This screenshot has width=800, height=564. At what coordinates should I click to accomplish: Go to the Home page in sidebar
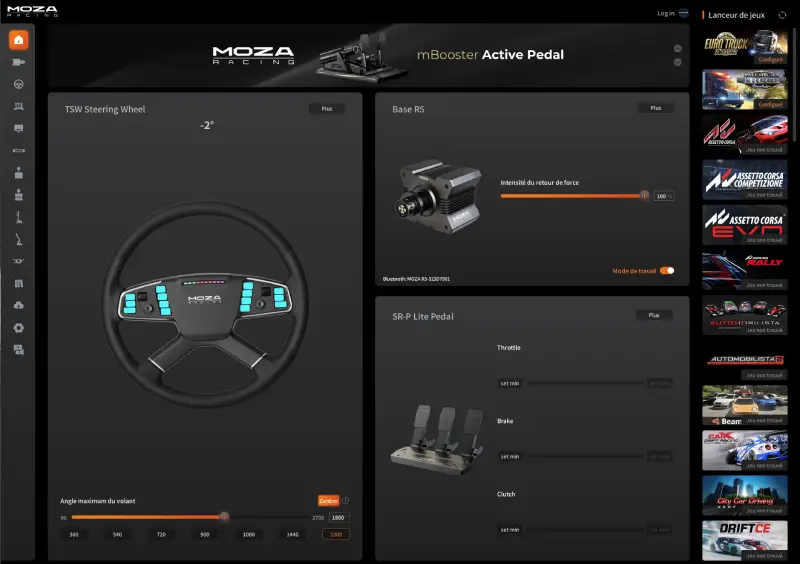coord(18,40)
